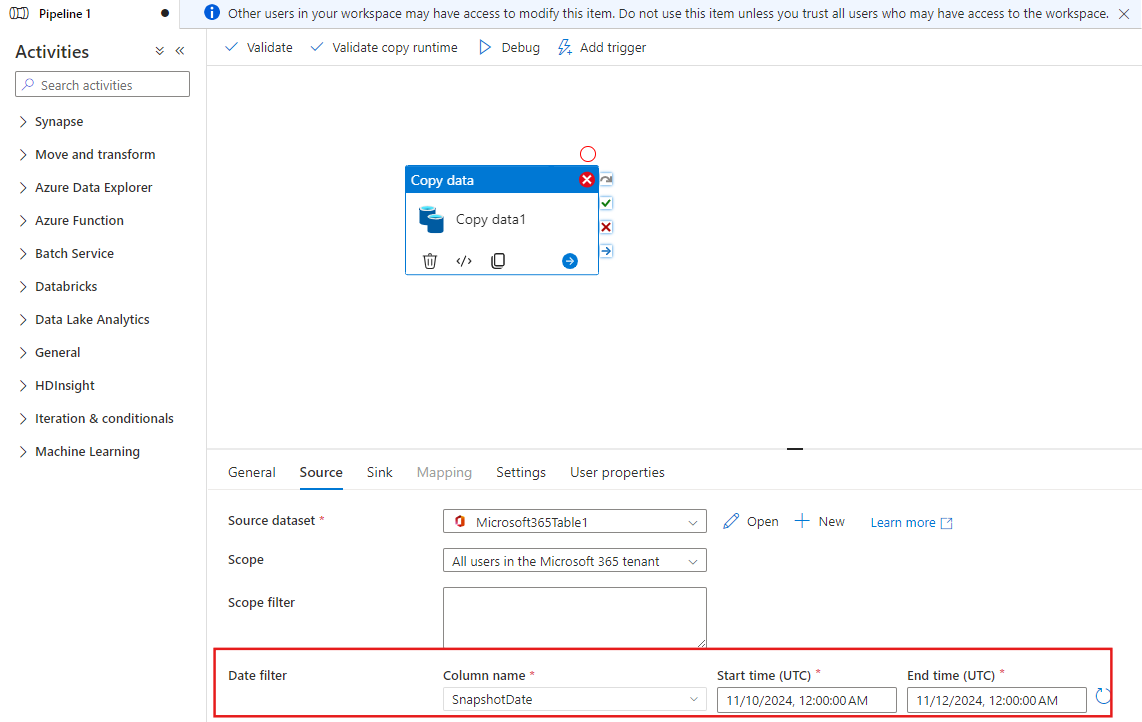The height and width of the screenshot is (722, 1142).
Task: Click the Start time (UTC) field
Action: [806, 700]
